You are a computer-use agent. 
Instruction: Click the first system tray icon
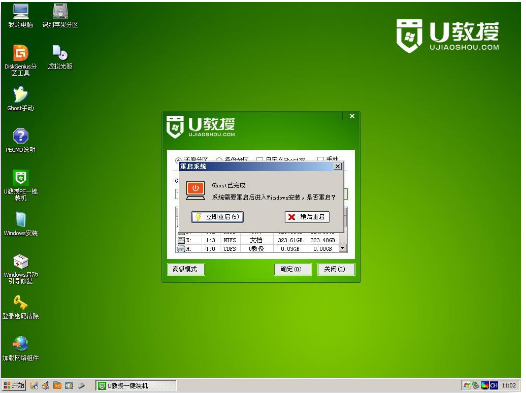coord(467,386)
